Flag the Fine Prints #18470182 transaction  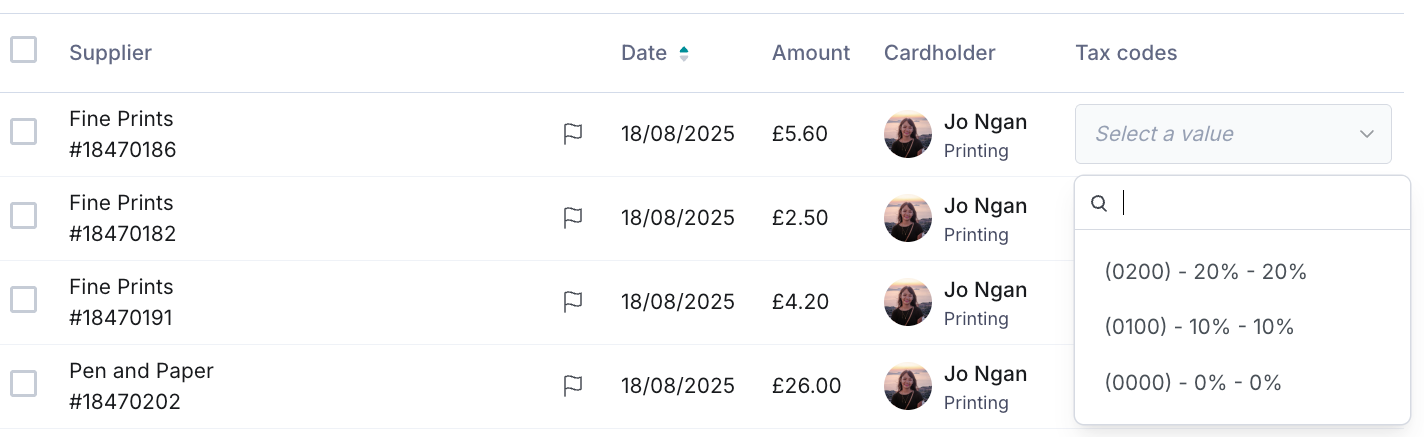coord(572,218)
